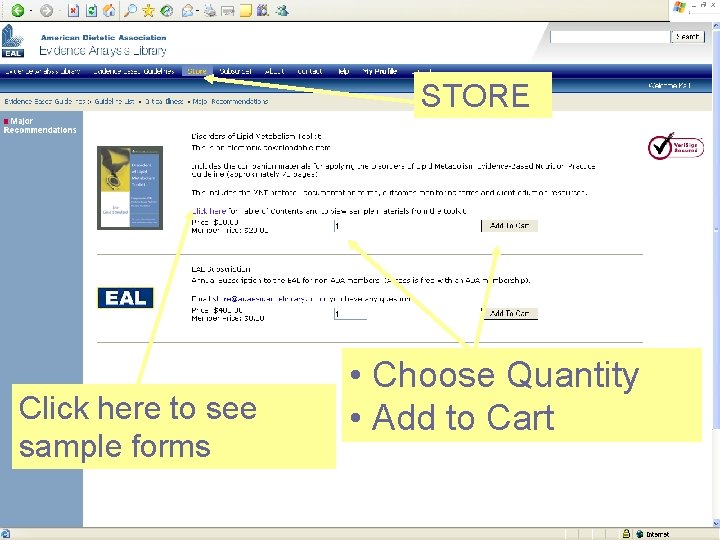Follow the Guideline List breadcrumb link
Viewport: 720px width, 540px height.
(114, 101)
